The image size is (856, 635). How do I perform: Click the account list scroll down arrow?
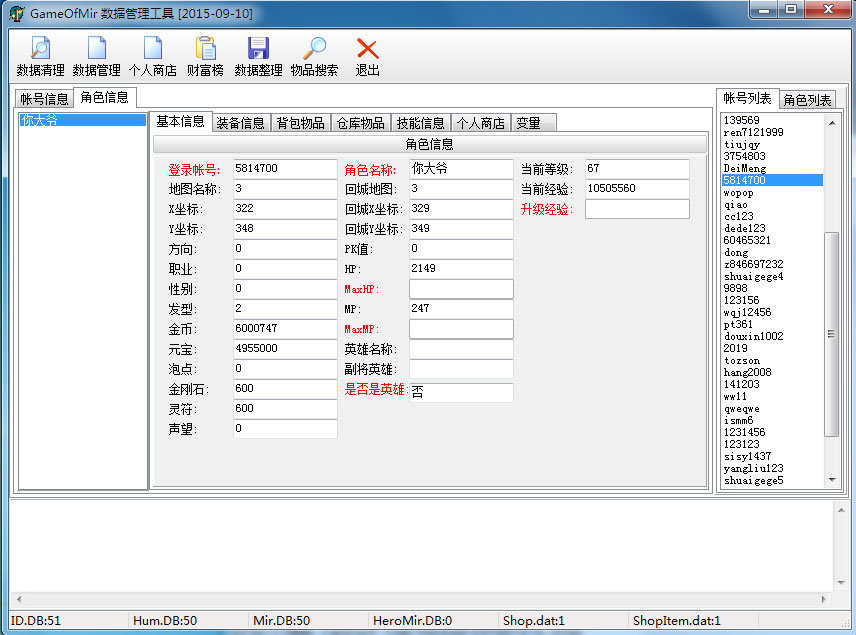coord(832,480)
